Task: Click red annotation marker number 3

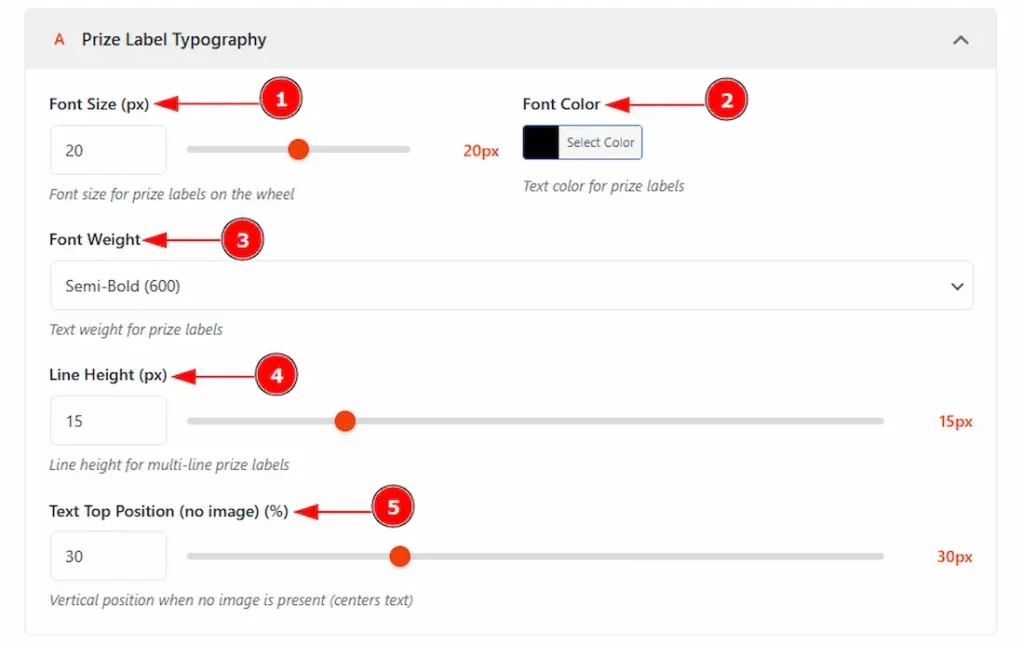Action: pyautogui.click(x=242, y=240)
